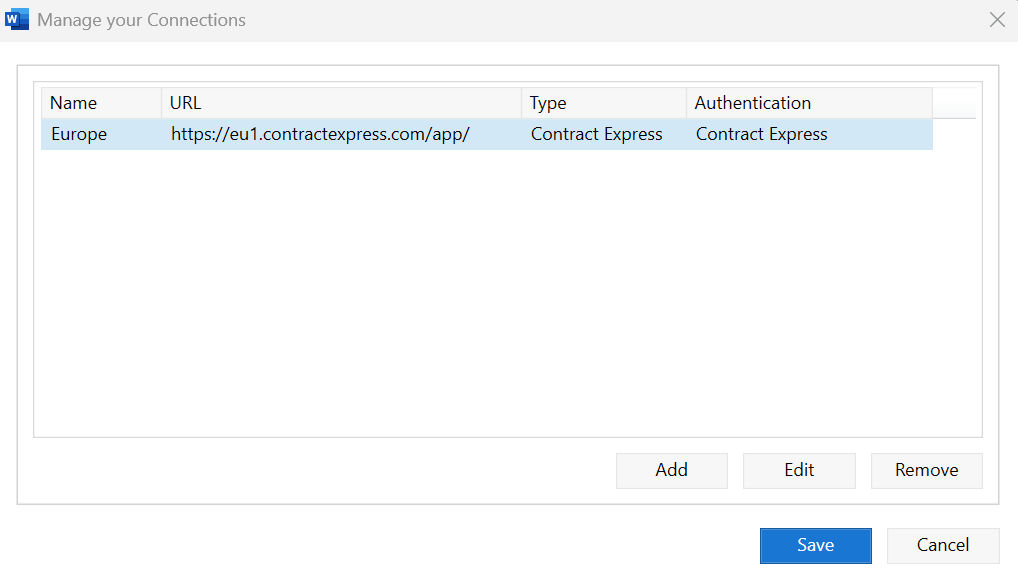Add a new connection
Screen dimensions: 1018x582
coord(671,470)
